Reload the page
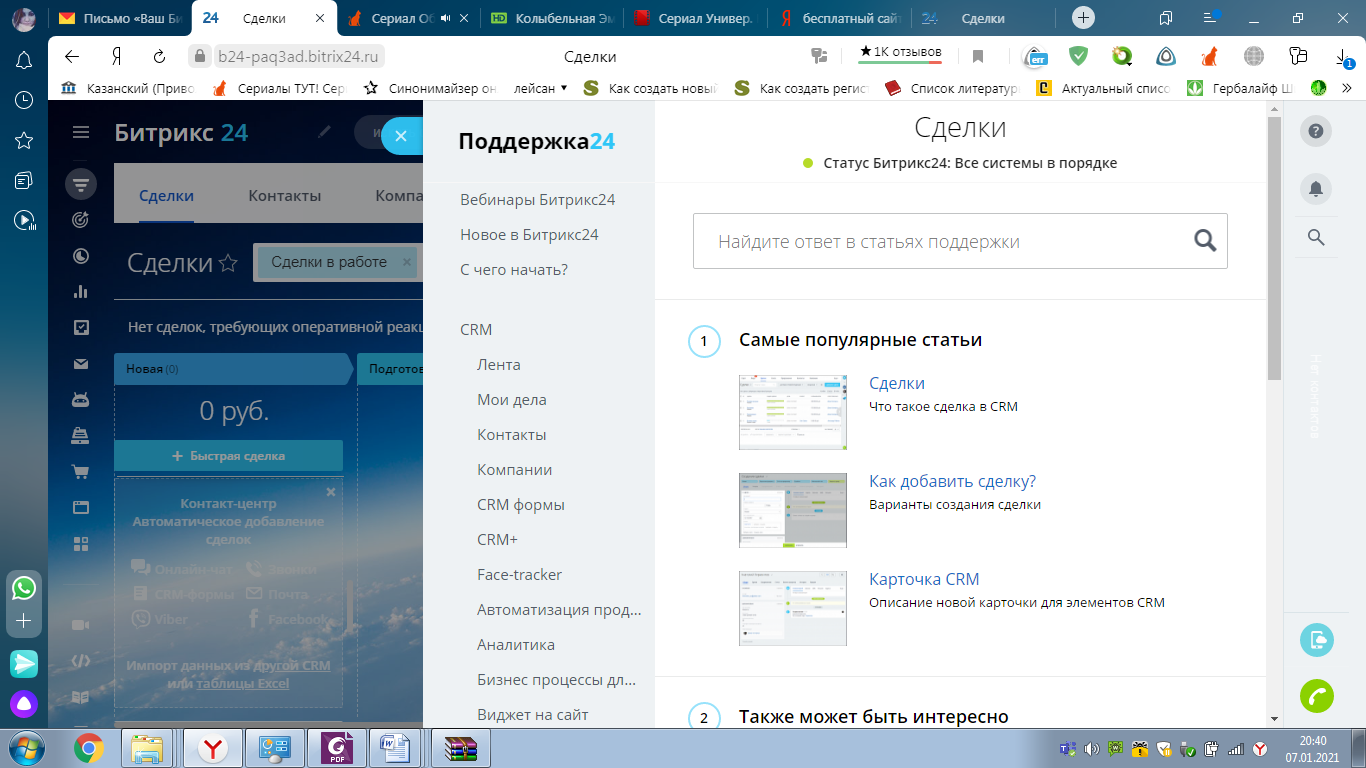 coord(159,57)
